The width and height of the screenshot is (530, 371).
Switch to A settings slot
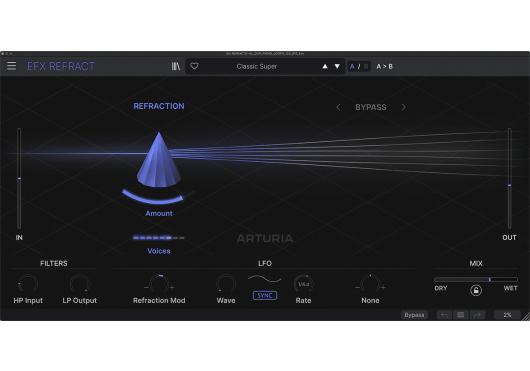point(352,67)
